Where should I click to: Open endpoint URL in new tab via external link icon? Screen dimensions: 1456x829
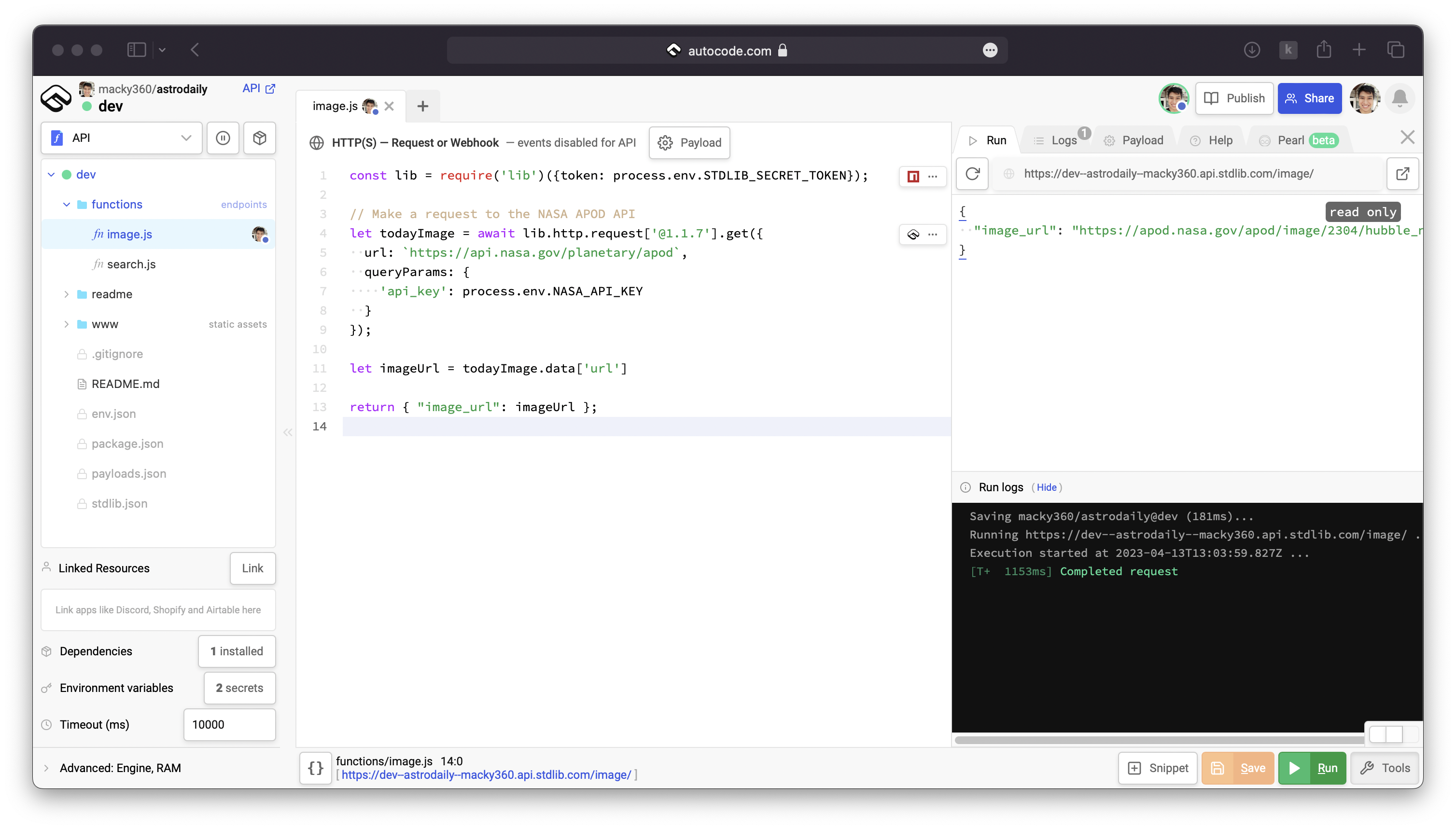coord(1402,174)
